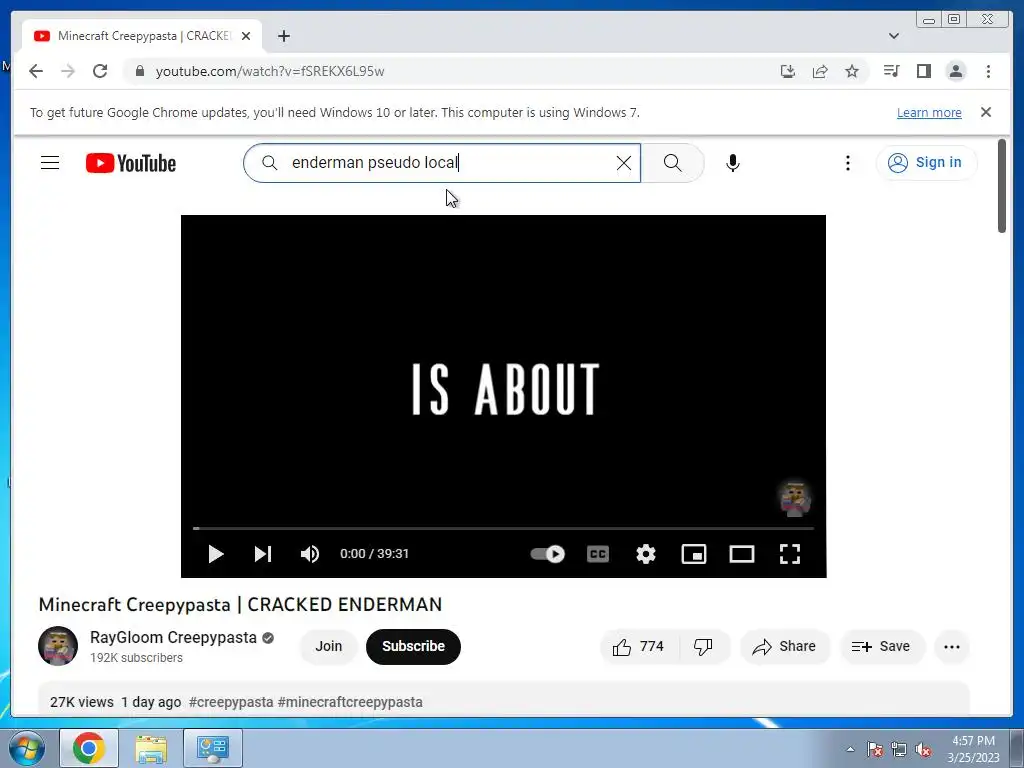Click the video title CRACKED ENDERMAN
Image resolution: width=1024 pixels, height=768 pixels.
pos(240,605)
